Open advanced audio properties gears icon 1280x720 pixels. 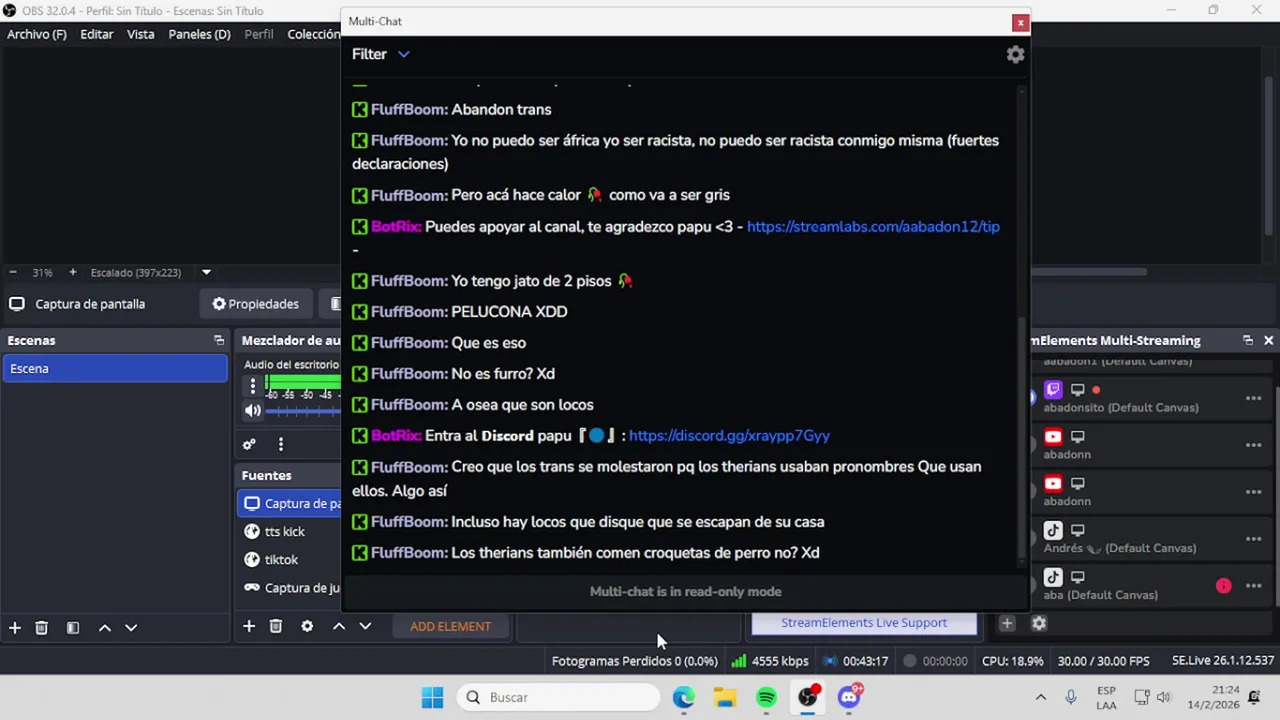coord(249,444)
